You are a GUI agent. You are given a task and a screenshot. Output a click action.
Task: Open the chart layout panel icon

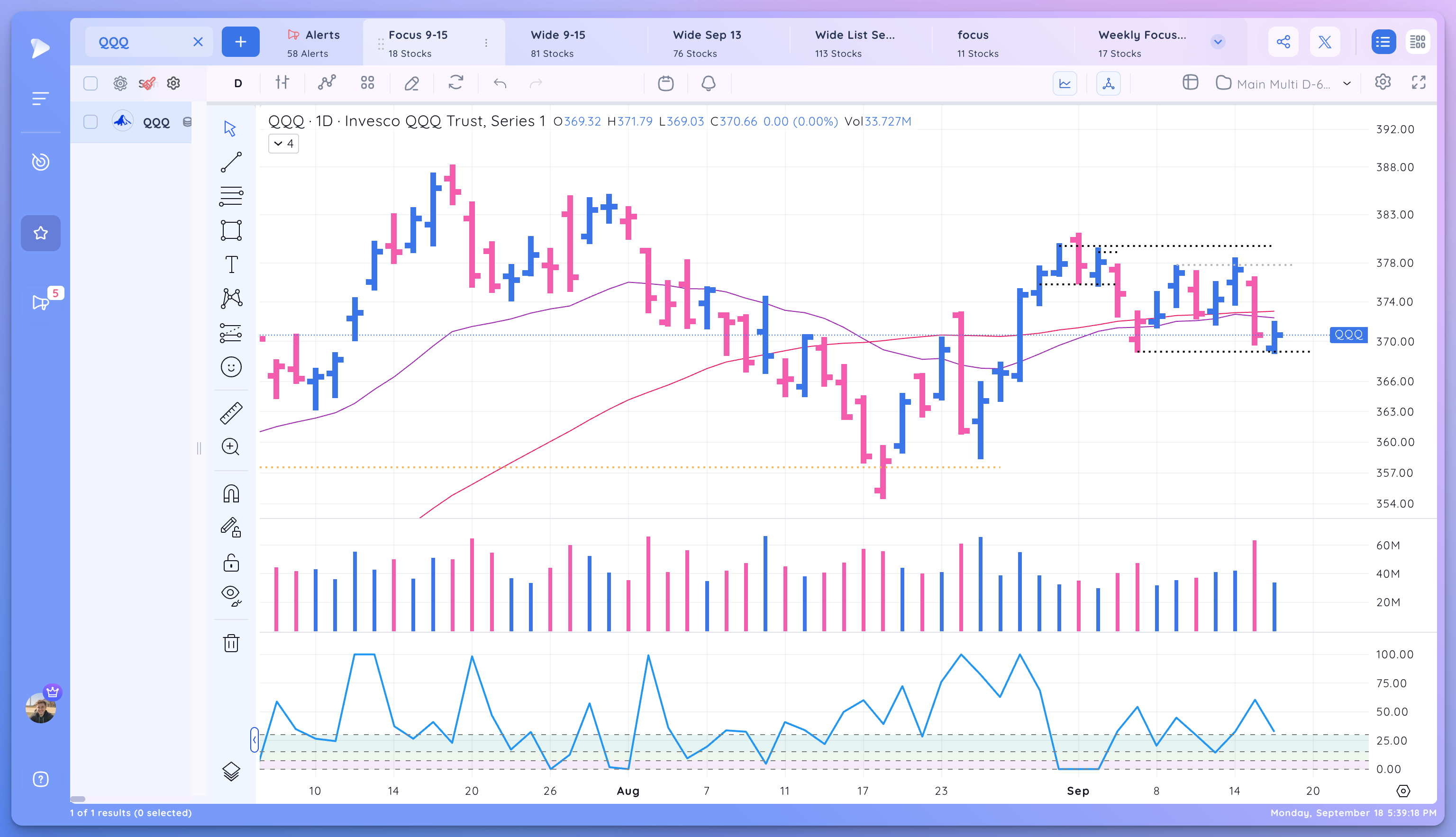1191,83
